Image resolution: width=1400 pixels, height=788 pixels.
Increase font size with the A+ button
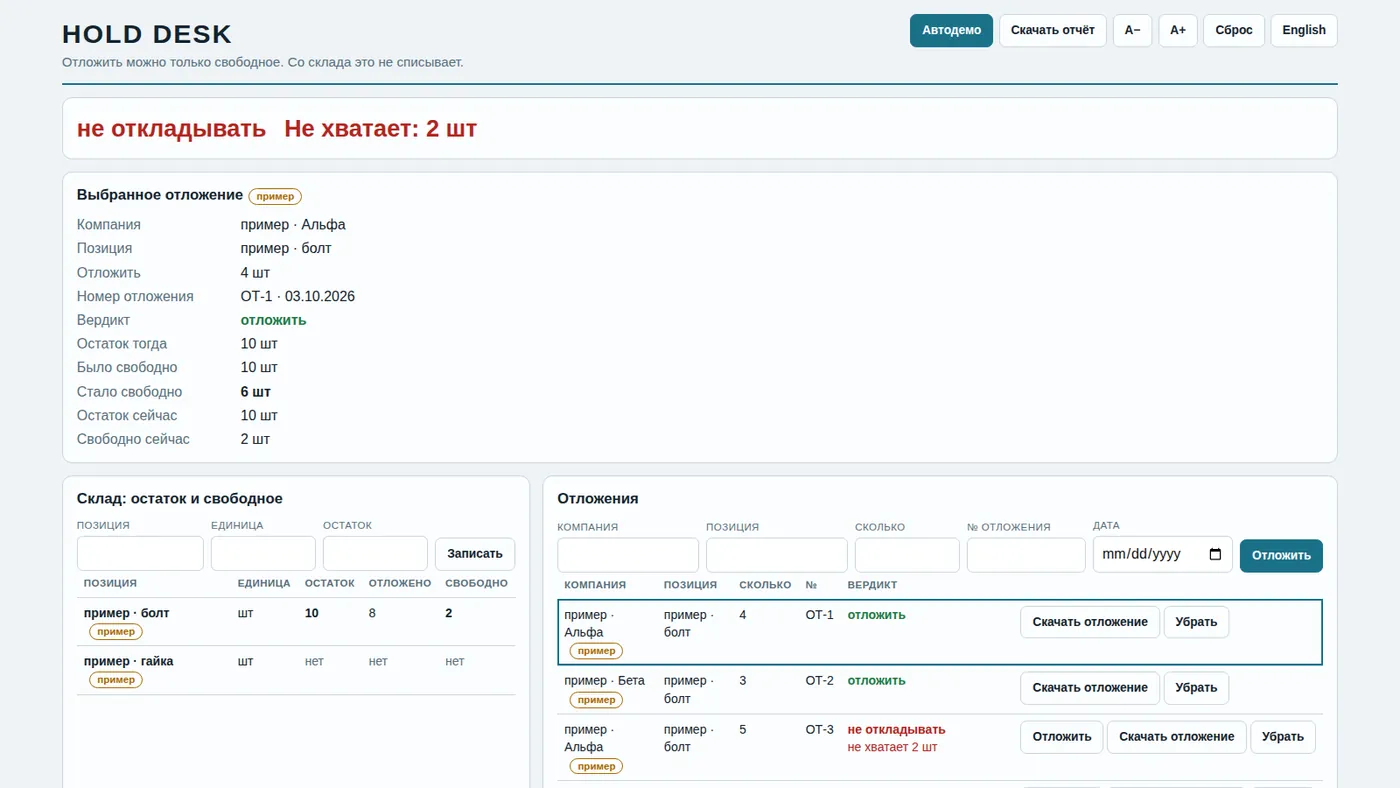click(x=1178, y=30)
